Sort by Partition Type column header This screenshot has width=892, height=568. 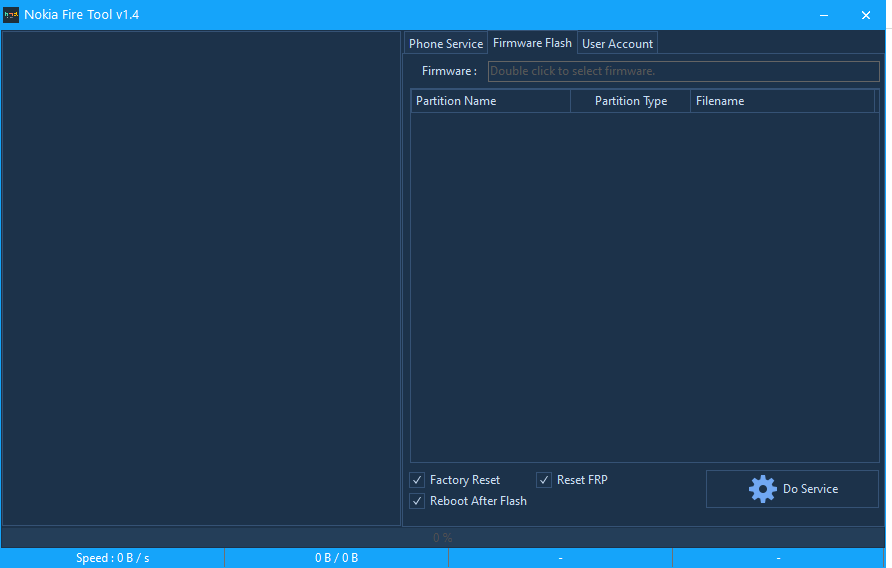(630, 101)
